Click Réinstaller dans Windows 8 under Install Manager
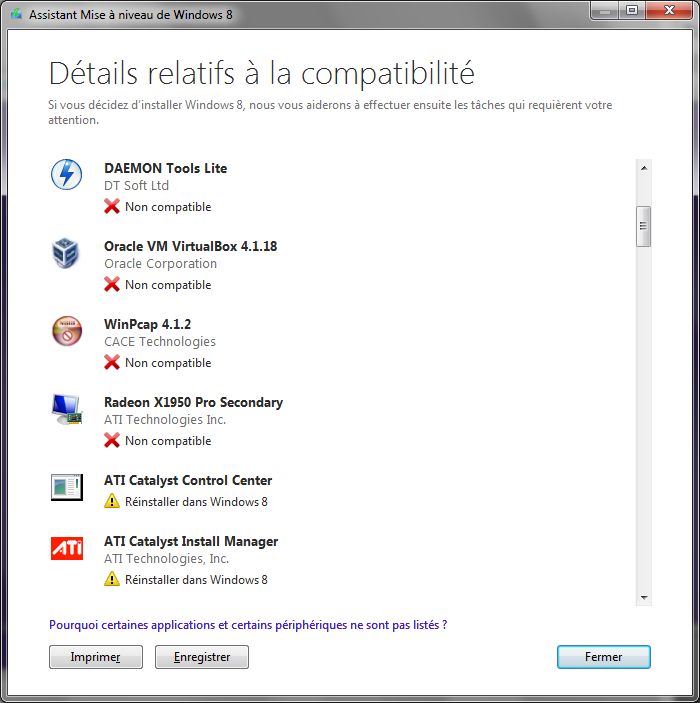Screen dimensions: 700x703 coord(196,580)
